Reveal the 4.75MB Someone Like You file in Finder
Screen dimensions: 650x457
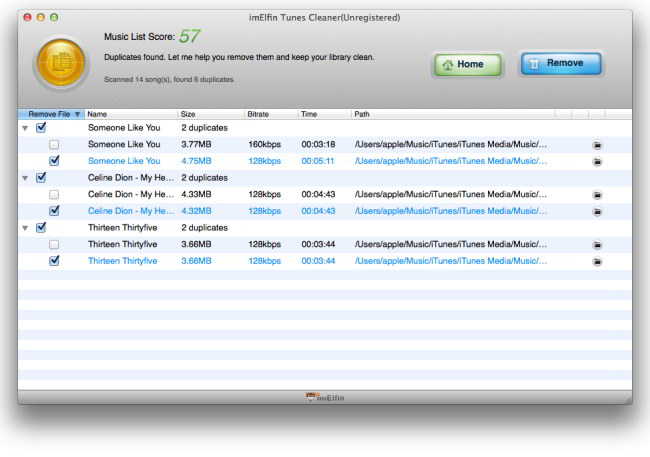click(x=597, y=161)
